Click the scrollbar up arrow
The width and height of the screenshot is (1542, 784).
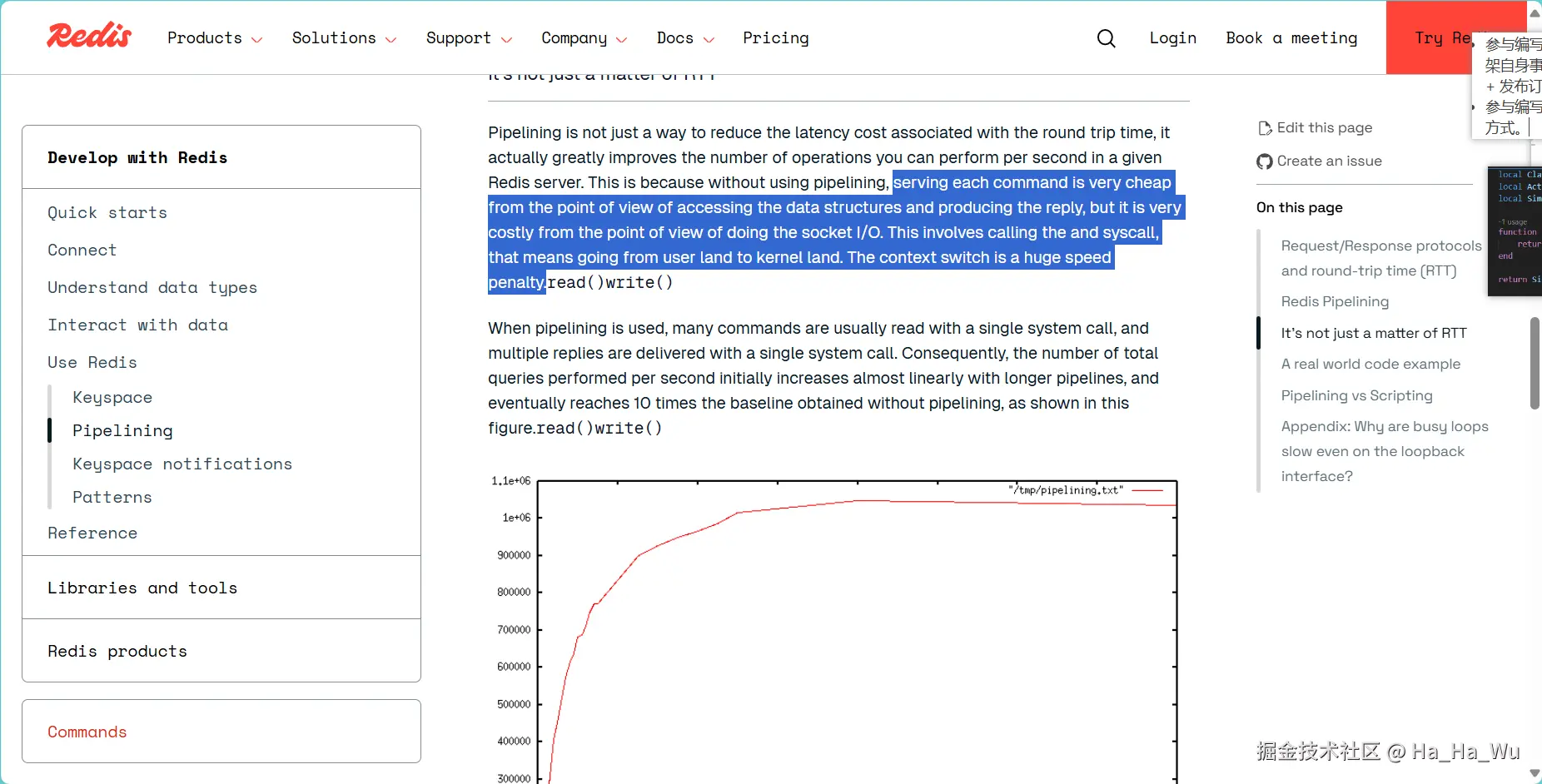(x=1535, y=12)
